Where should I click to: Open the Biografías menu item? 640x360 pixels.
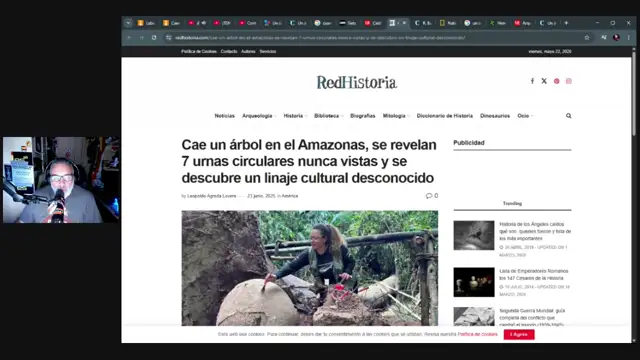(362, 116)
